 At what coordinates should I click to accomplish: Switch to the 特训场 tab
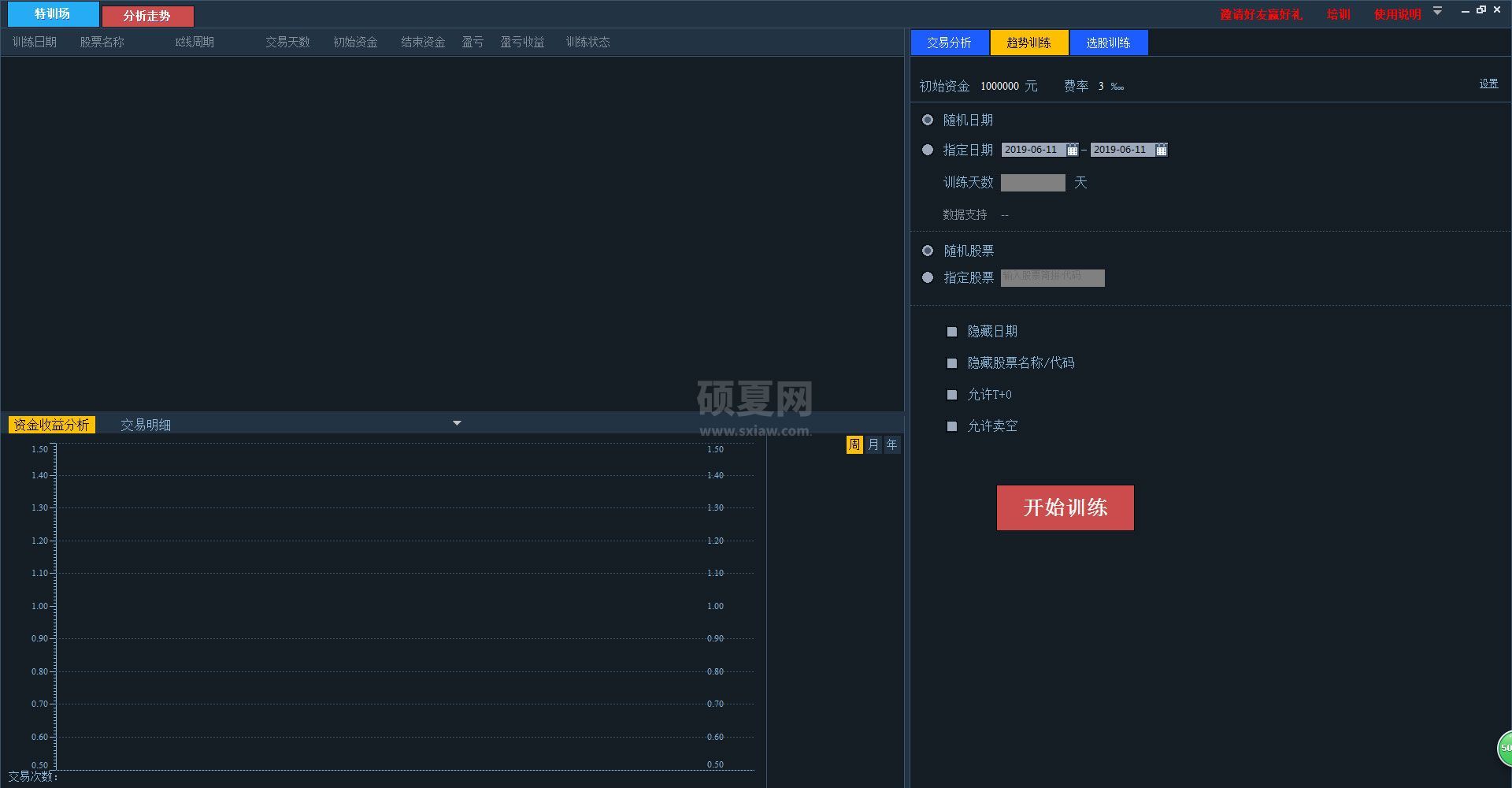tap(53, 14)
